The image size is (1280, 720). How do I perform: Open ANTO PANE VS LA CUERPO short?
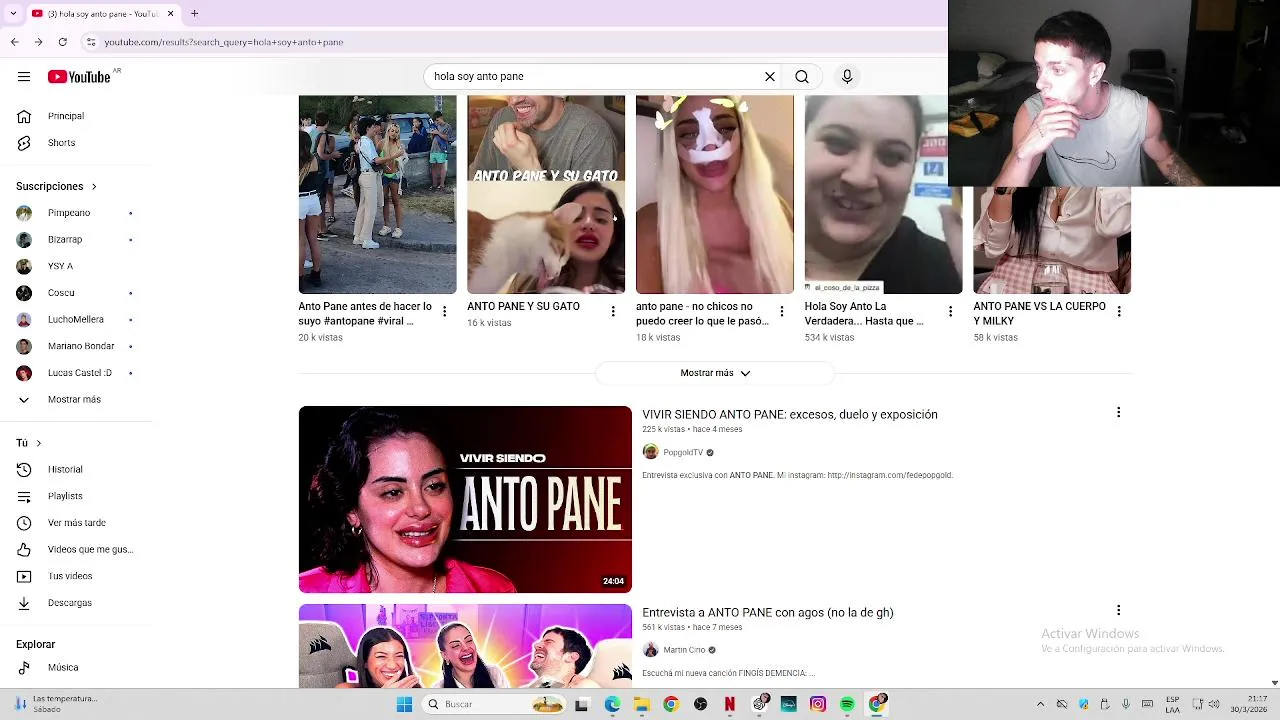pyautogui.click(x=1052, y=240)
